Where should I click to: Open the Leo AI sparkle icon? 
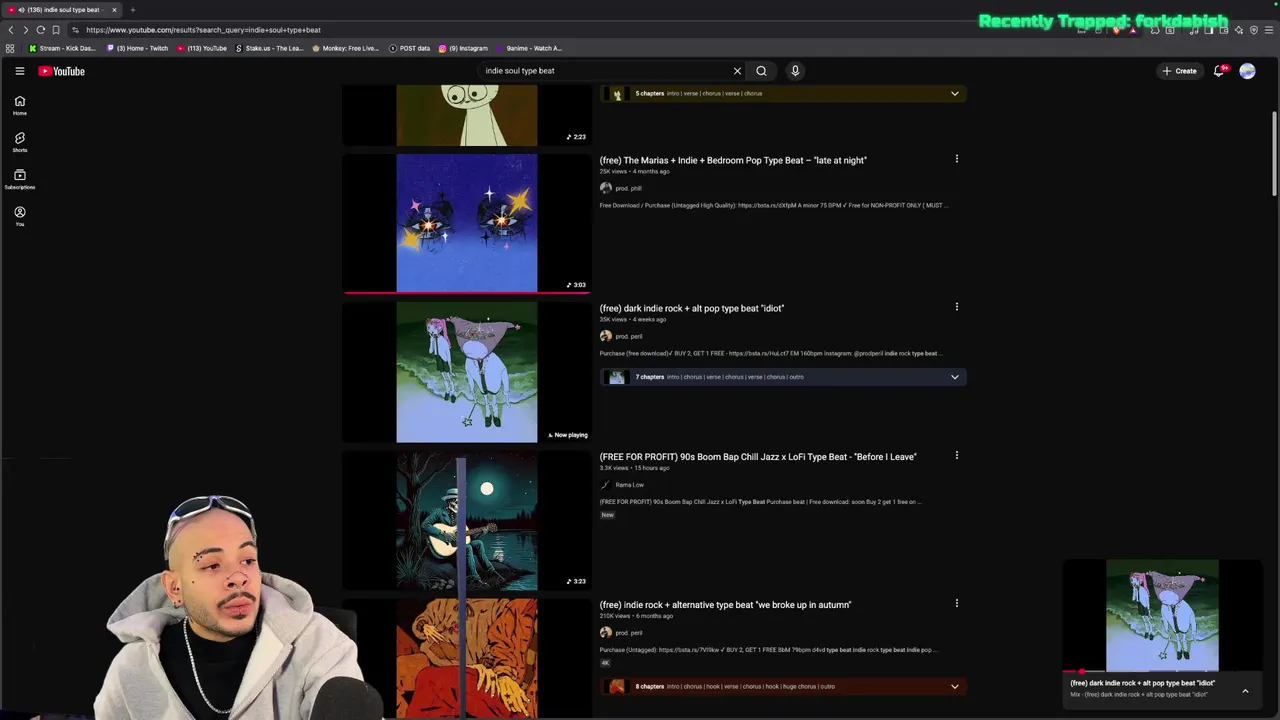(1239, 30)
